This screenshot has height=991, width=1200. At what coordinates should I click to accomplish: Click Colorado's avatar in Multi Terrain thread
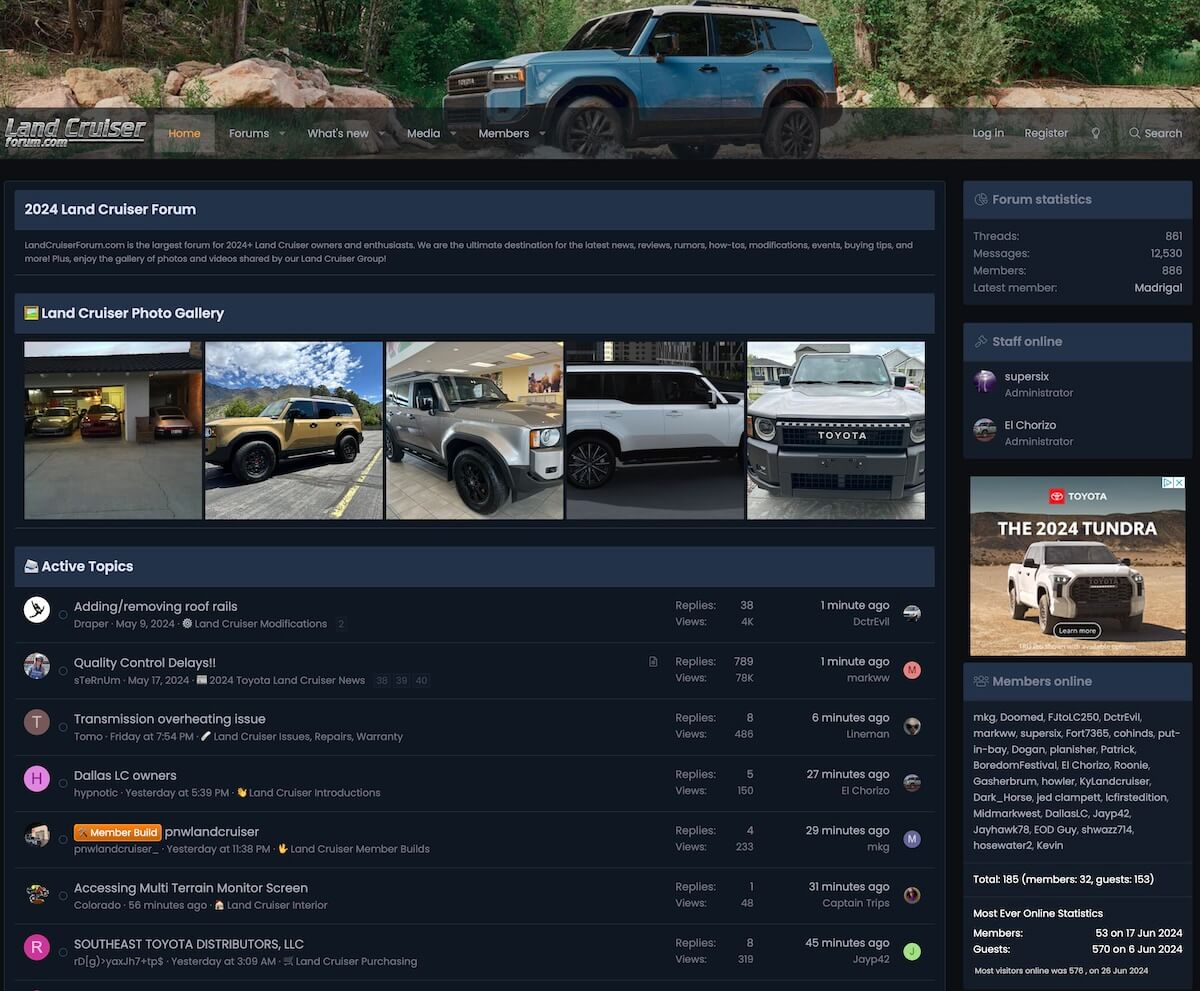(x=37, y=891)
